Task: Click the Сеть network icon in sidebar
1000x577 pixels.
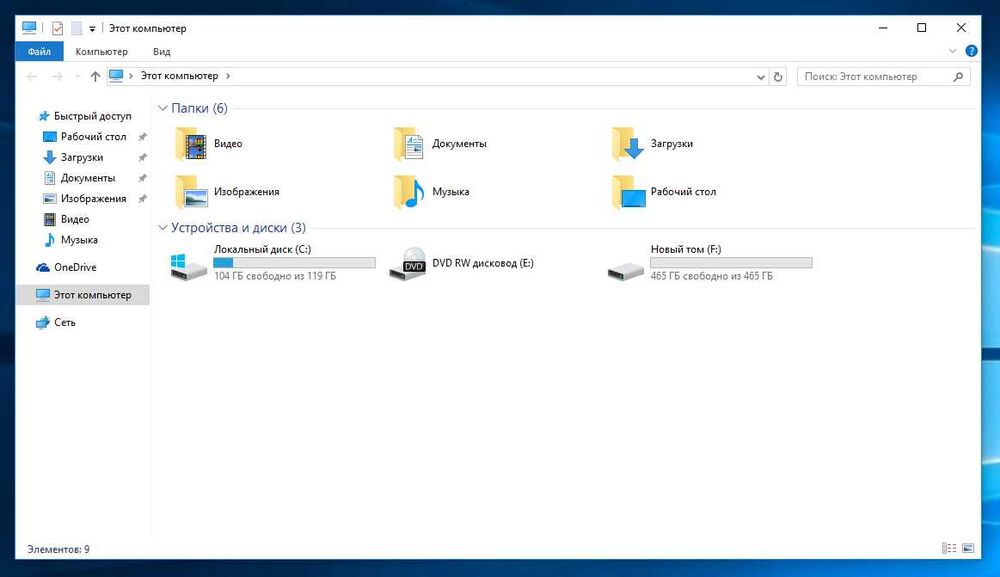Action: click(x=43, y=323)
